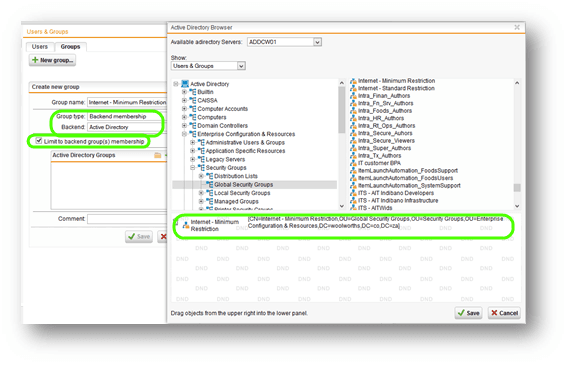
Task: Click the Builtin folder icon
Action: coord(193,92)
